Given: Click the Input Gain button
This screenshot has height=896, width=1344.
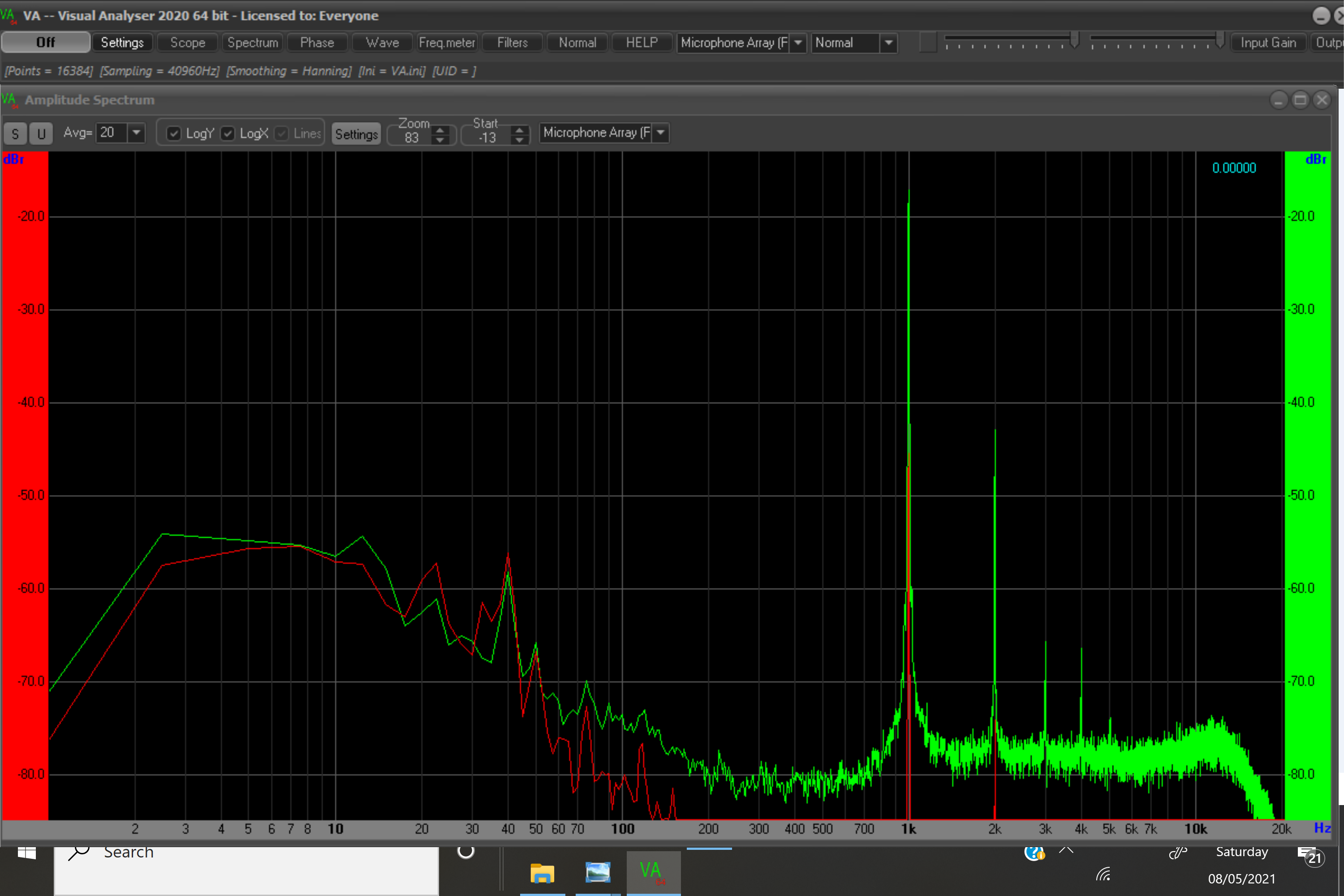Looking at the screenshot, I should click(x=1268, y=42).
